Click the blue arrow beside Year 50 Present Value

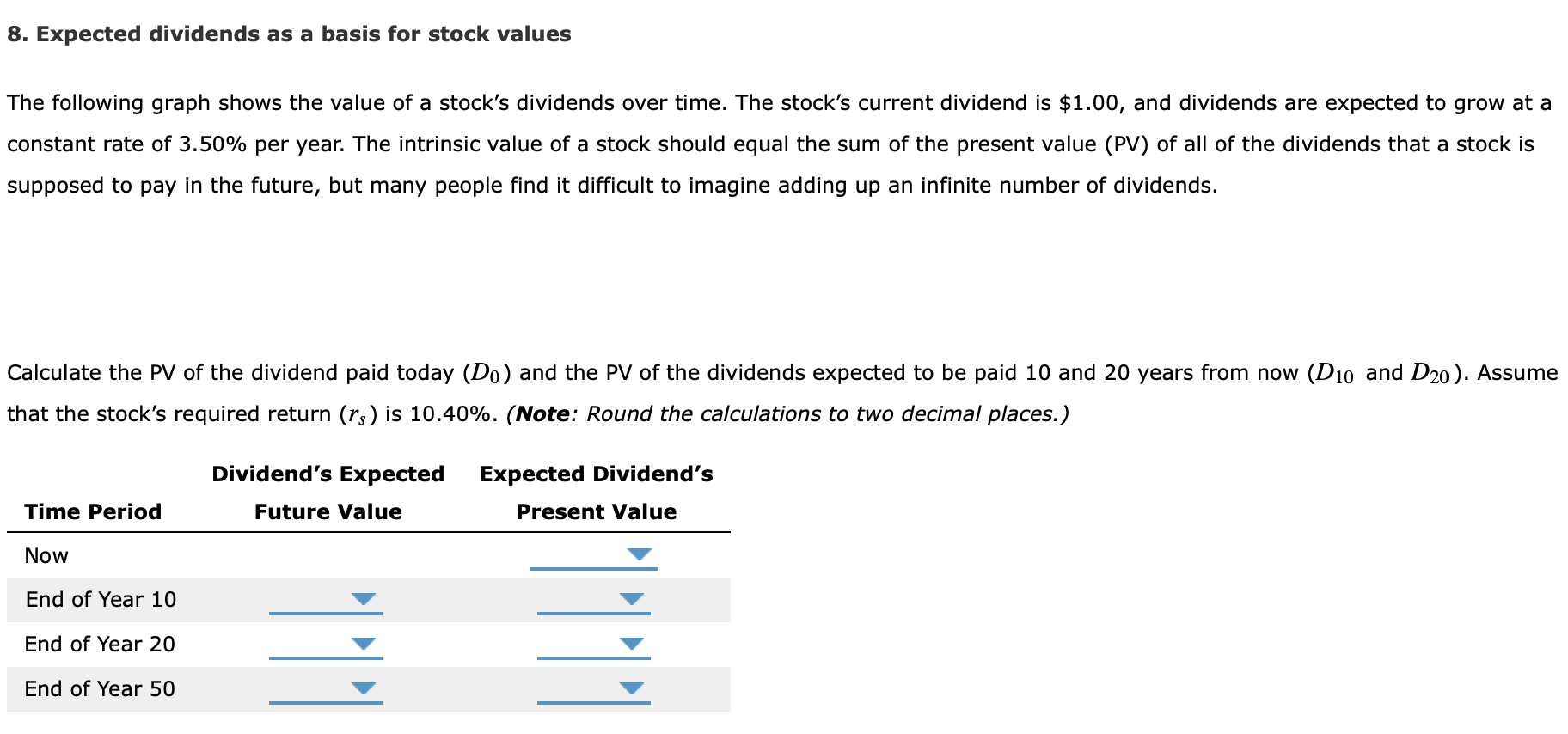pyautogui.click(x=634, y=688)
